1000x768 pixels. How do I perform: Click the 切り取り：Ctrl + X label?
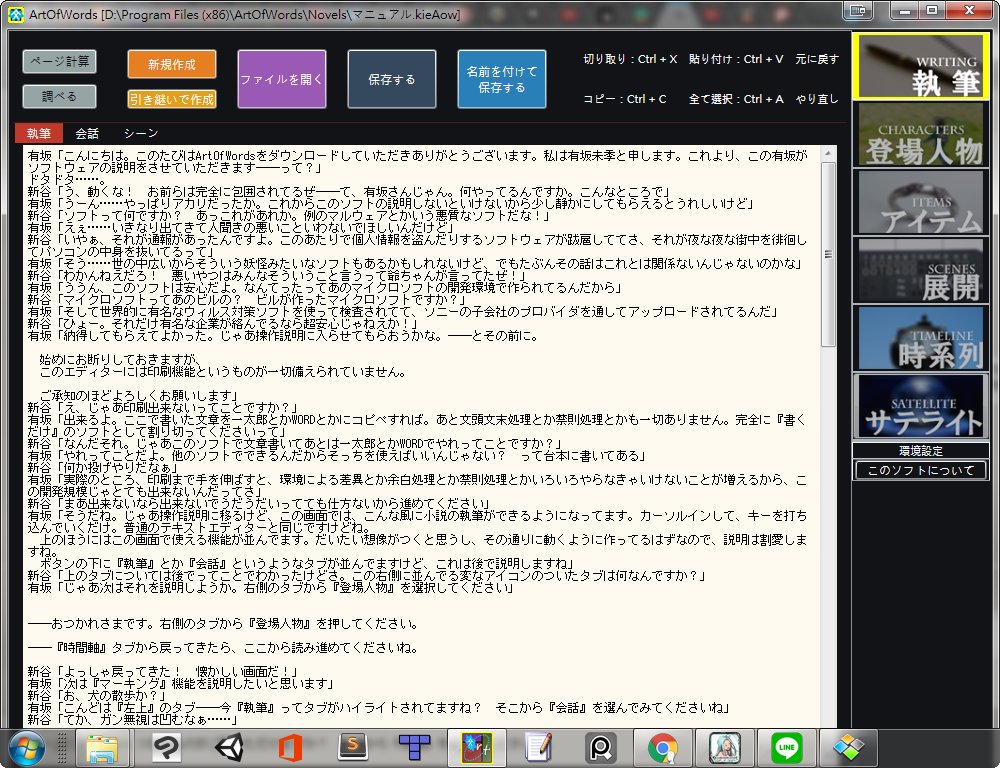tap(630, 59)
